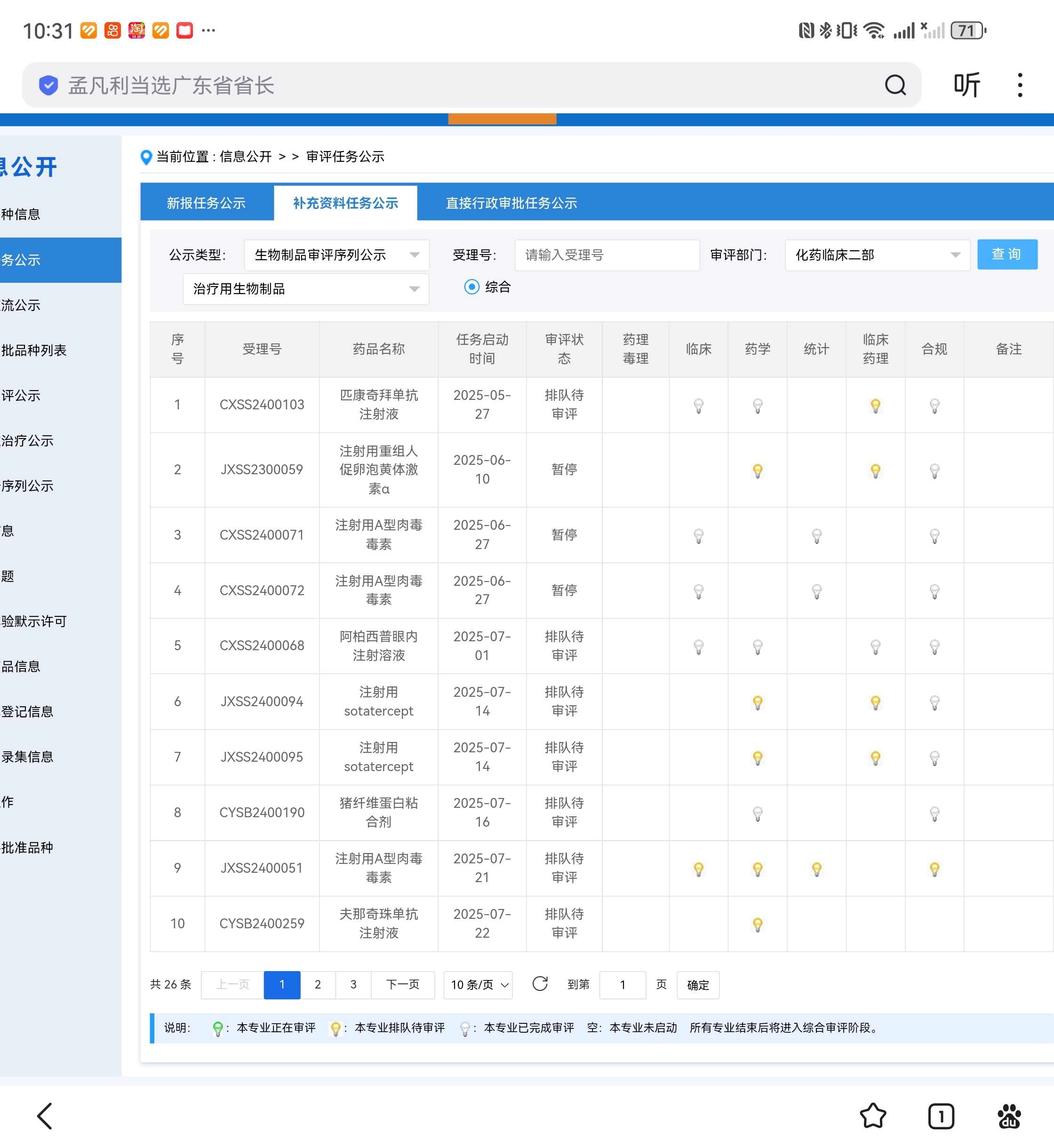Go to 下一页 in pagination

(403, 985)
